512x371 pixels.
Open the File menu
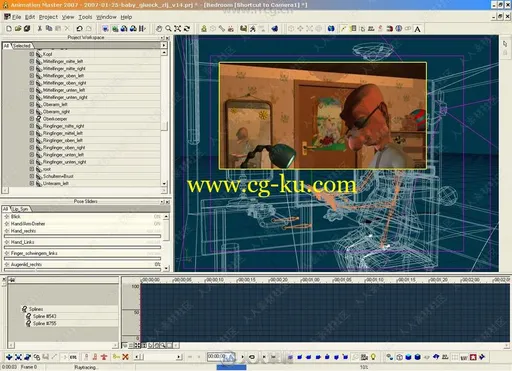[x=16, y=17]
